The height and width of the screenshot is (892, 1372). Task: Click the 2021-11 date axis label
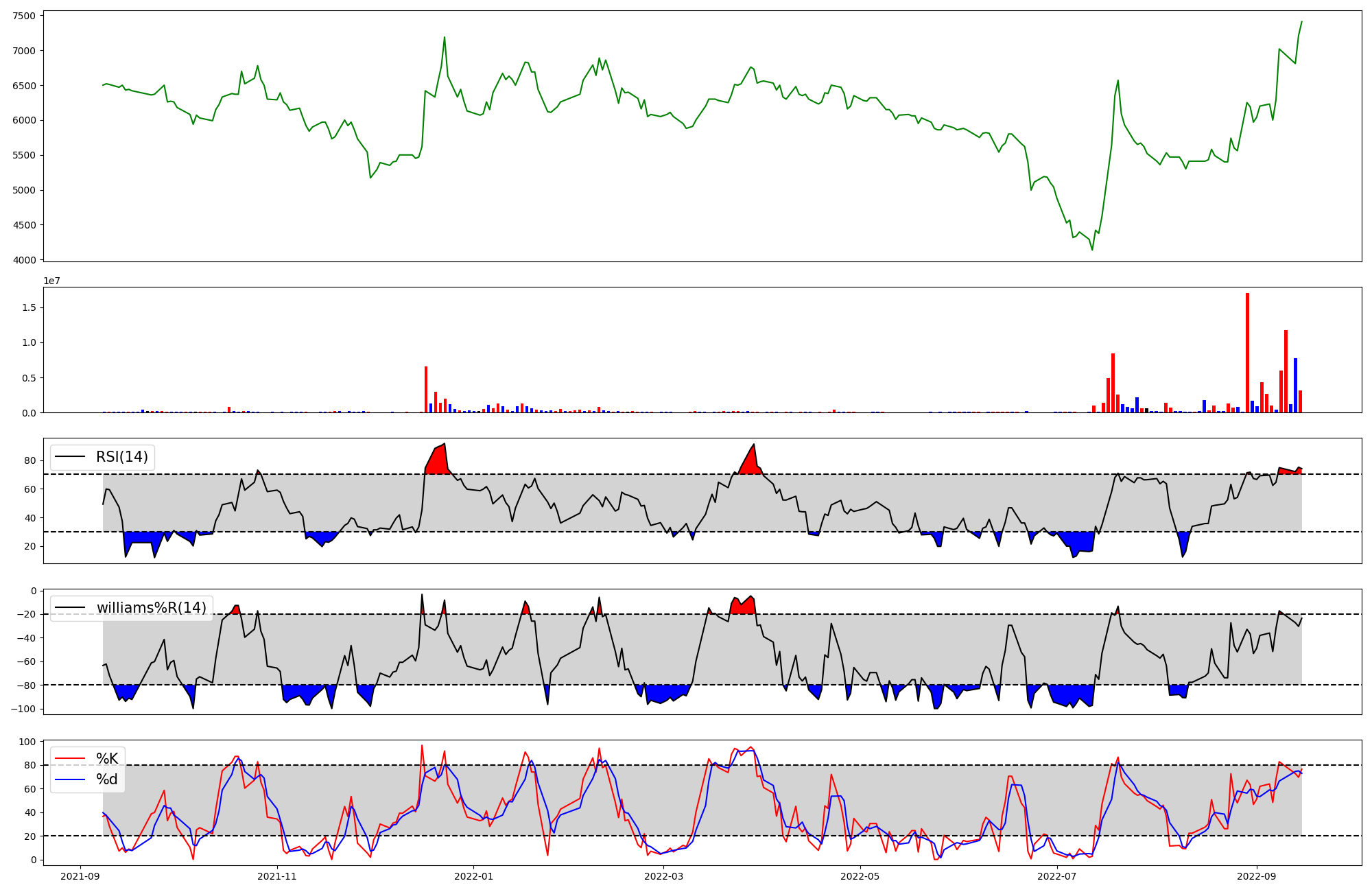click(278, 876)
